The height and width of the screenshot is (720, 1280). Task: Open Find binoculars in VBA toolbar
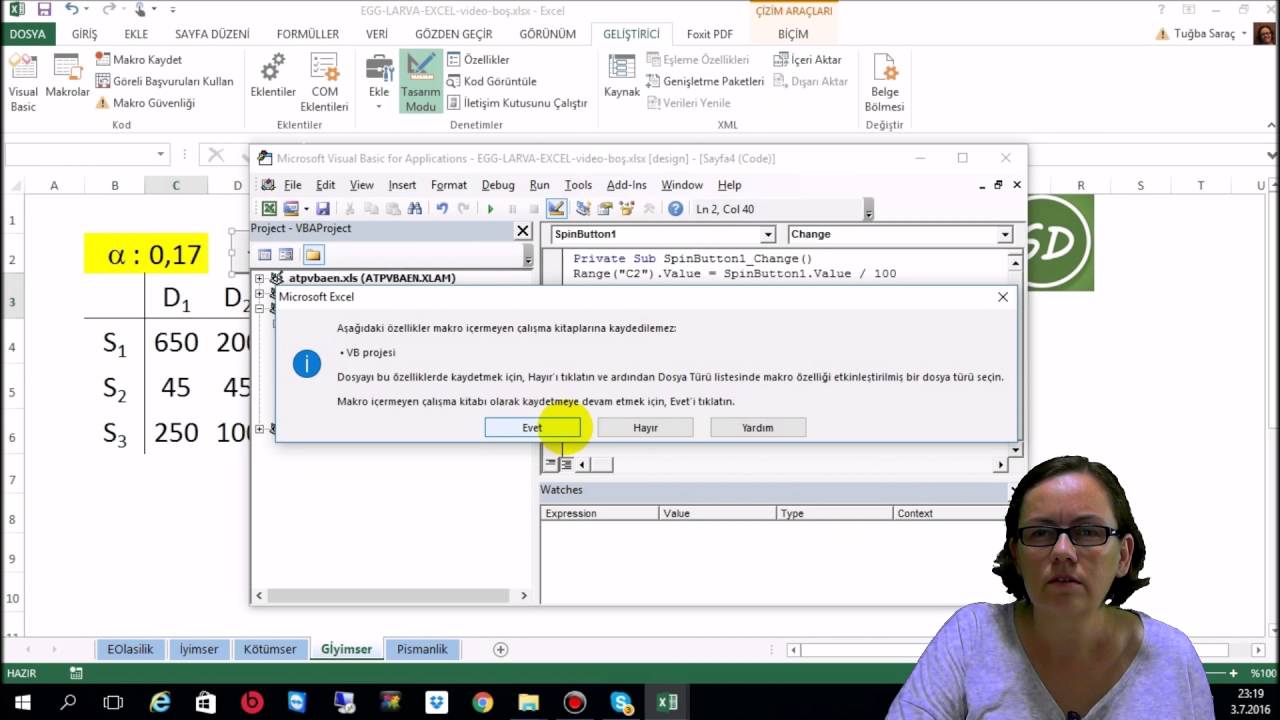(414, 209)
